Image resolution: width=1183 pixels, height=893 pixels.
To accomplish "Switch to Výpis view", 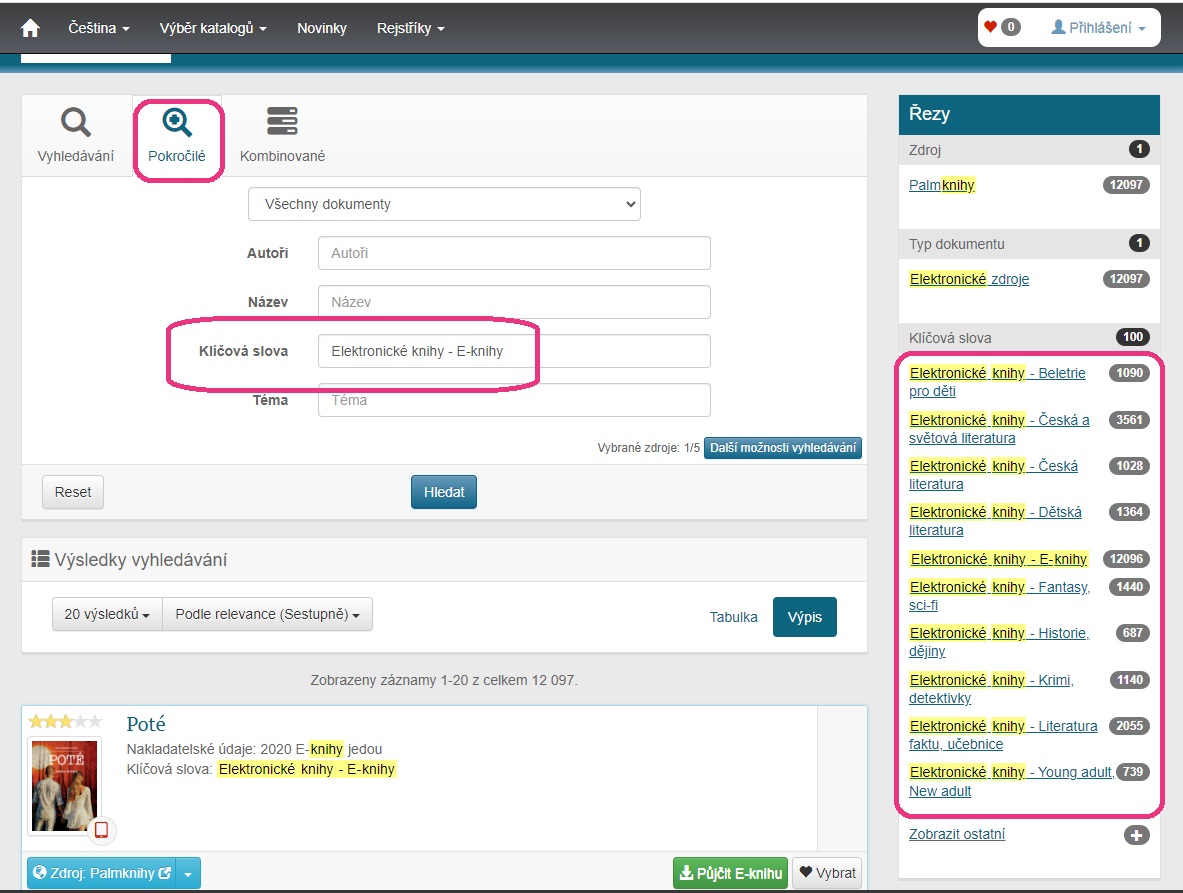I will tap(804, 617).
